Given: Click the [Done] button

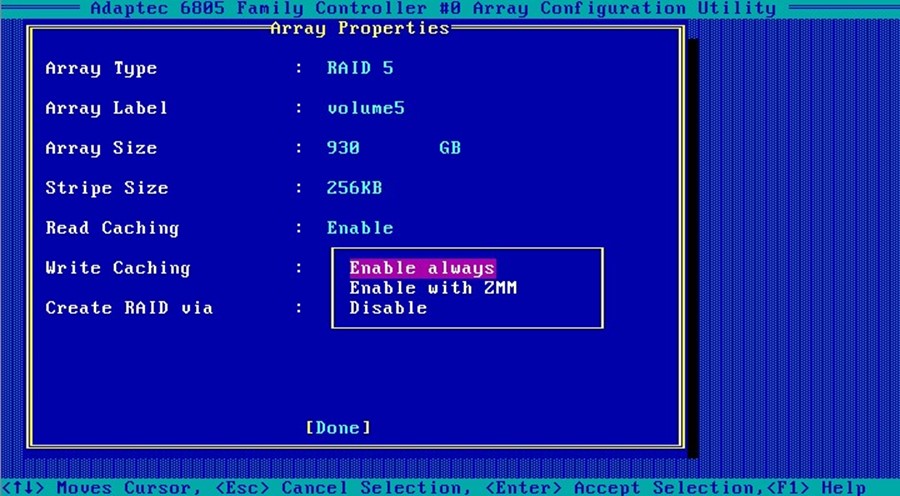Looking at the screenshot, I should (x=338, y=428).
